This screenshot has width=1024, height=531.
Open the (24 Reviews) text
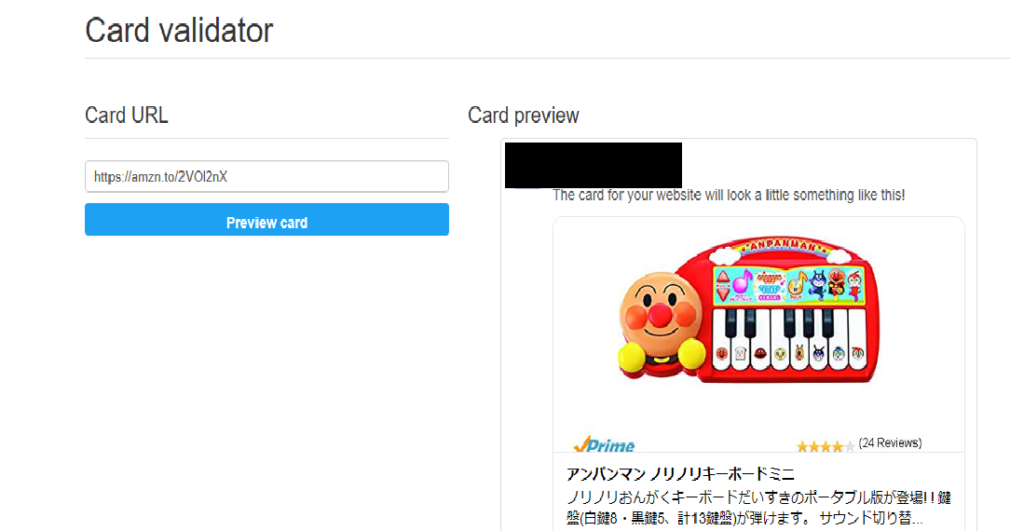[x=890, y=443]
